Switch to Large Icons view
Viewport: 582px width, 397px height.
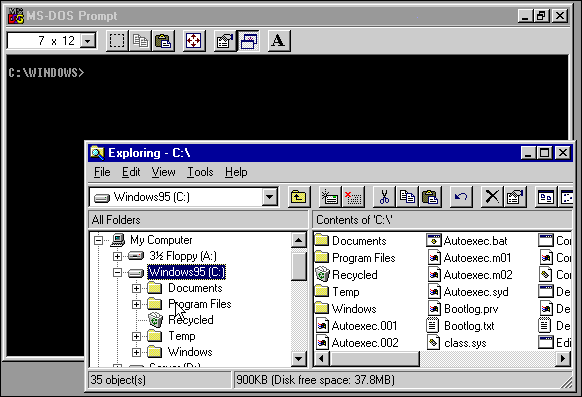pos(546,197)
